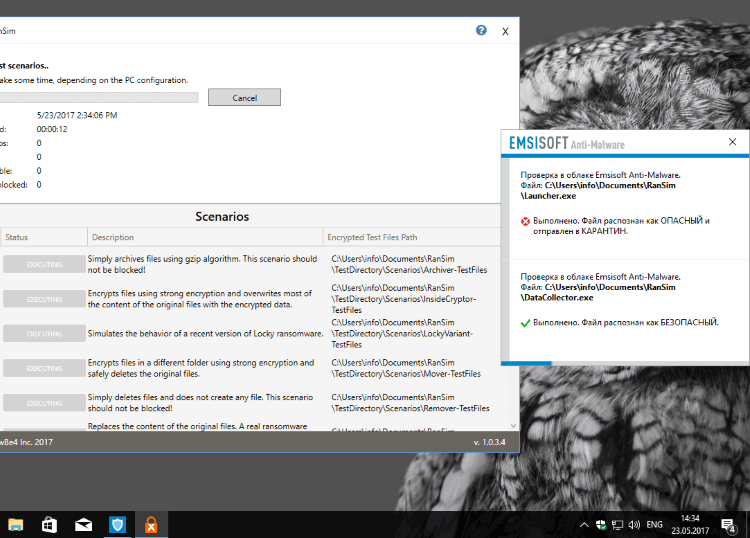The height and width of the screenshot is (538, 750).
Task: Click the security shield tray icon
Action: click(601, 525)
